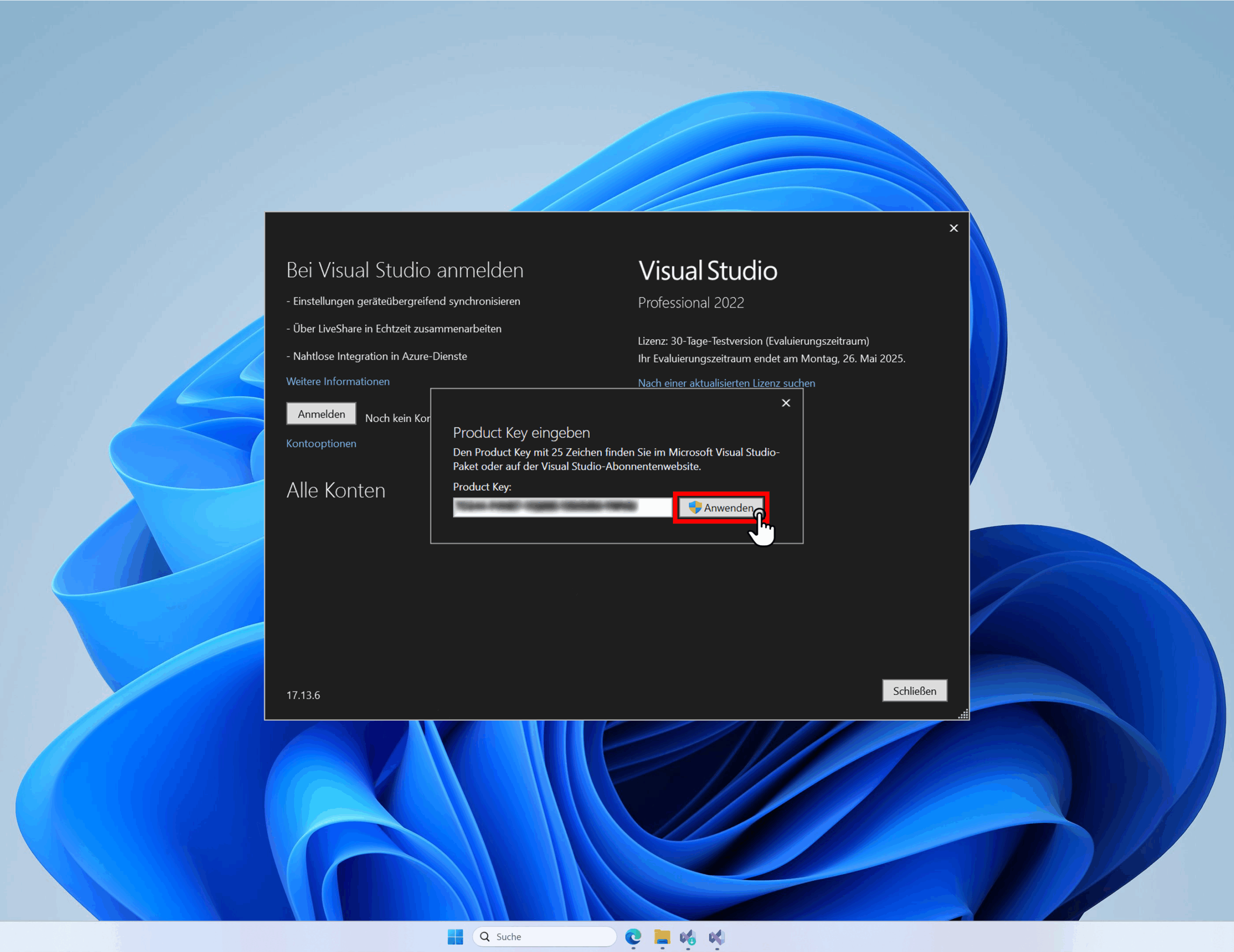
Task: Click into the Product Key input field
Action: click(x=562, y=507)
